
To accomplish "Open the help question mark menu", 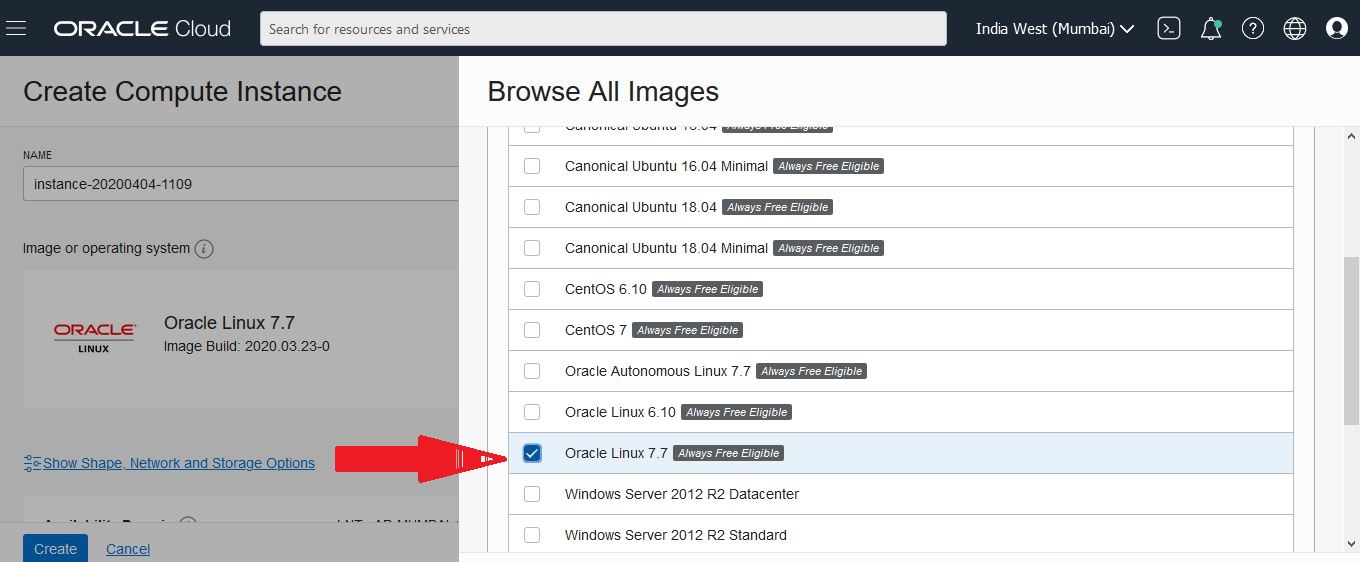I will [1253, 29].
